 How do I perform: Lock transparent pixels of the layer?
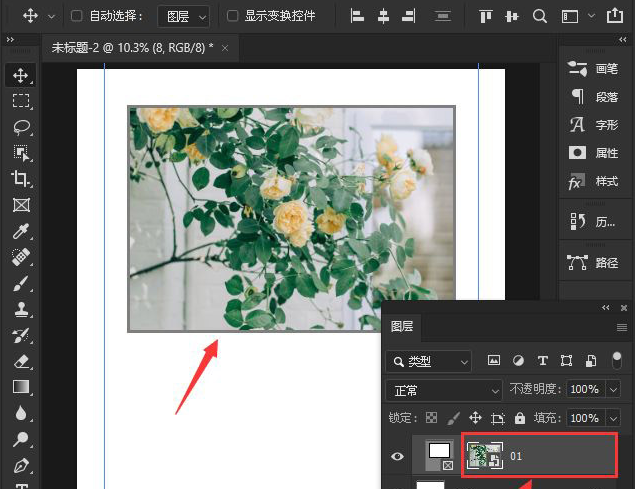coord(431,418)
